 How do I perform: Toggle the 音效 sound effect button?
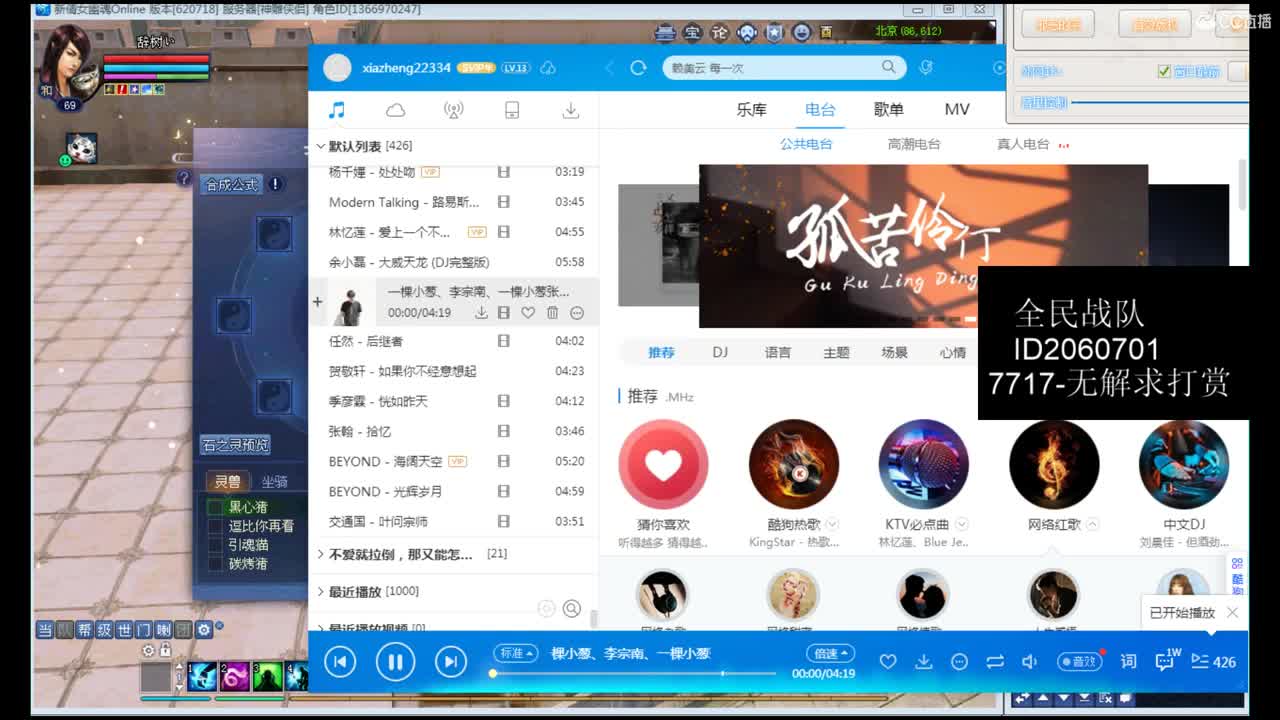[1080, 662]
